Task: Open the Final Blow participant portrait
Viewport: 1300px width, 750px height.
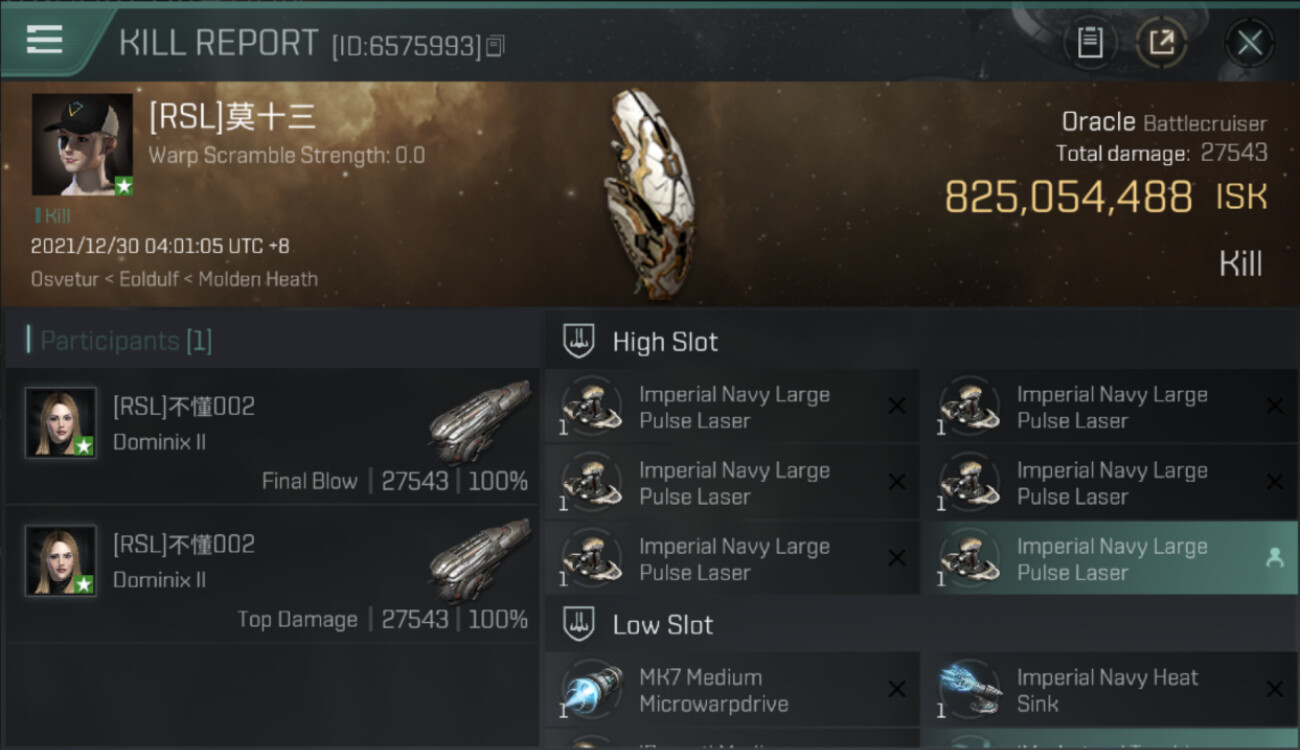Action: [x=61, y=423]
